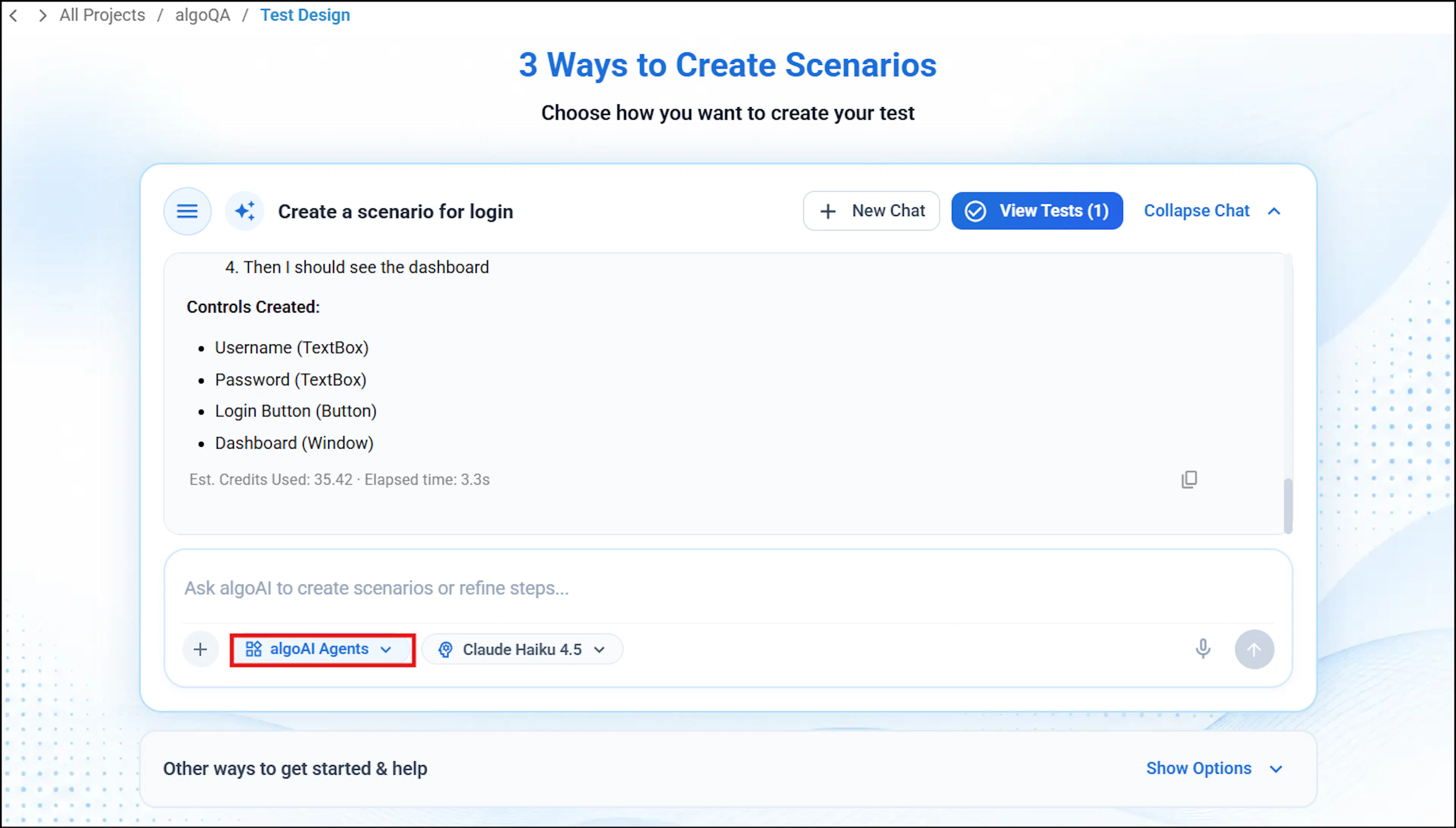Collapse the chat panel
This screenshot has width=1456, height=828.
(x=1212, y=211)
